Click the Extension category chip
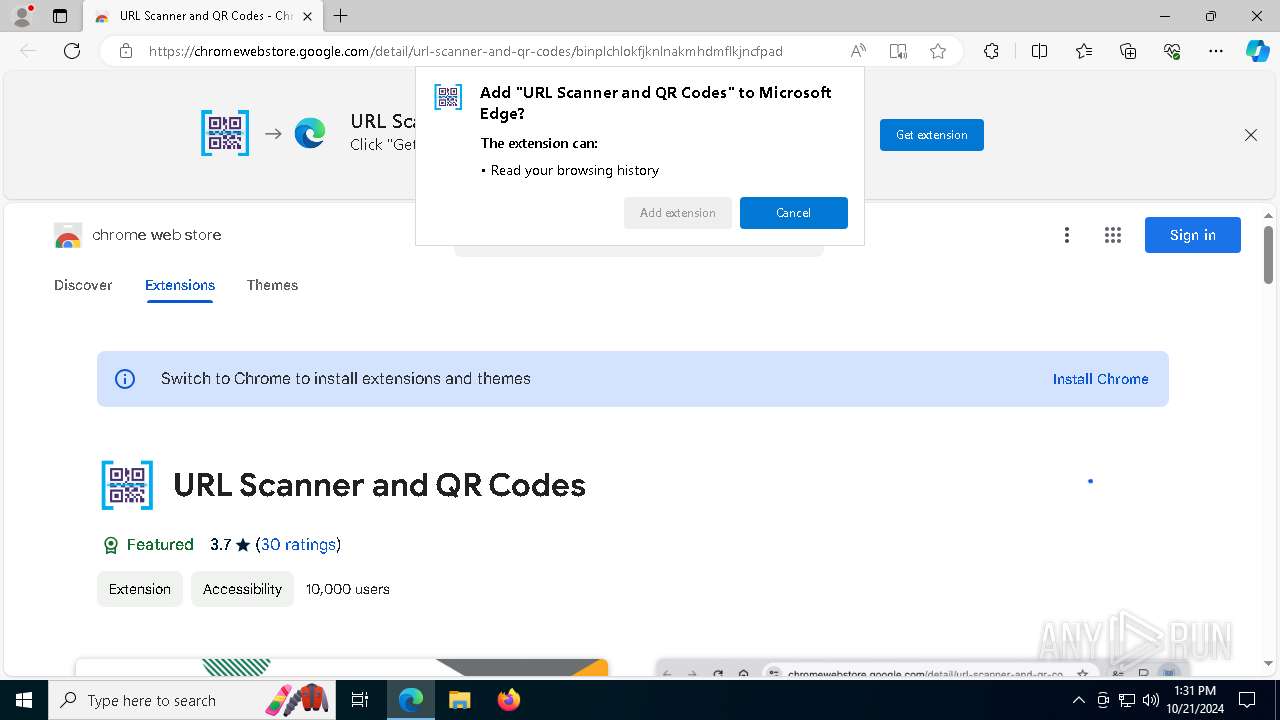 click(x=140, y=589)
